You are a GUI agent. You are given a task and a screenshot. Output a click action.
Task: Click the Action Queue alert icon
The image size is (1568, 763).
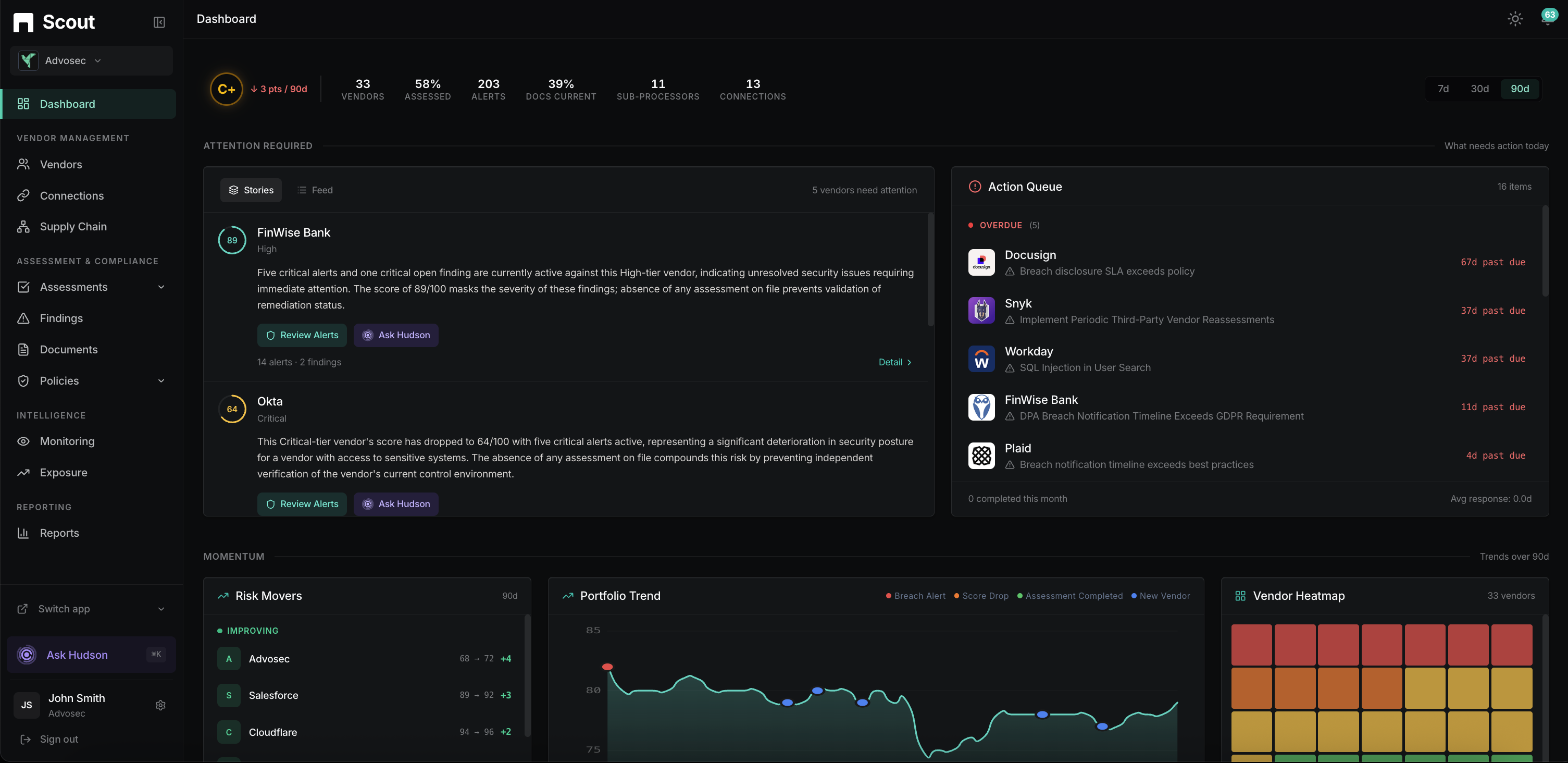coord(975,187)
